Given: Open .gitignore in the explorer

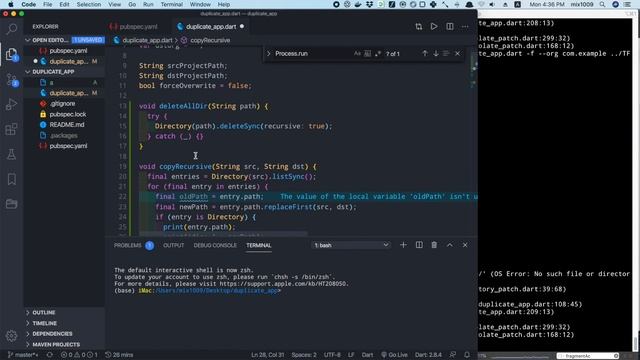Looking at the screenshot, I should click(x=62, y=104).
